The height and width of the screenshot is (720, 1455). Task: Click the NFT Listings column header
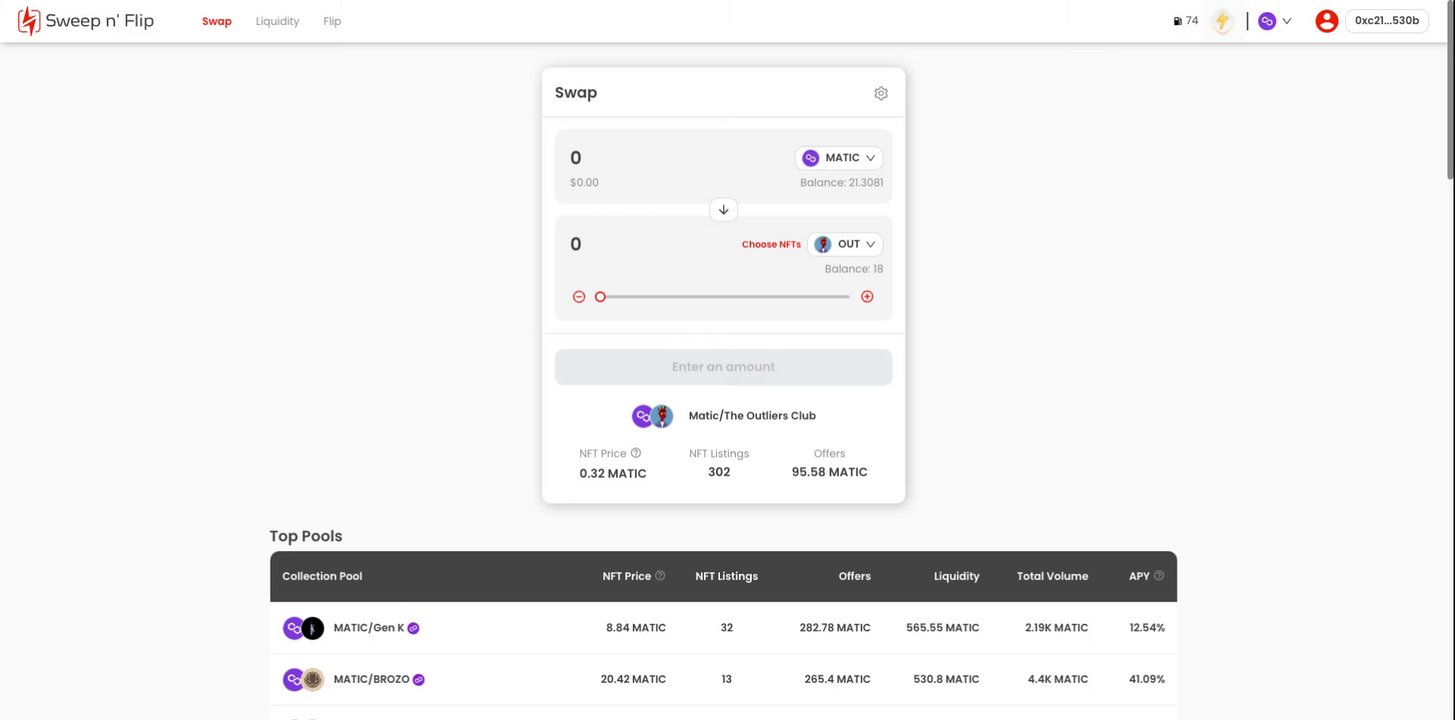(x=726, y=576)
